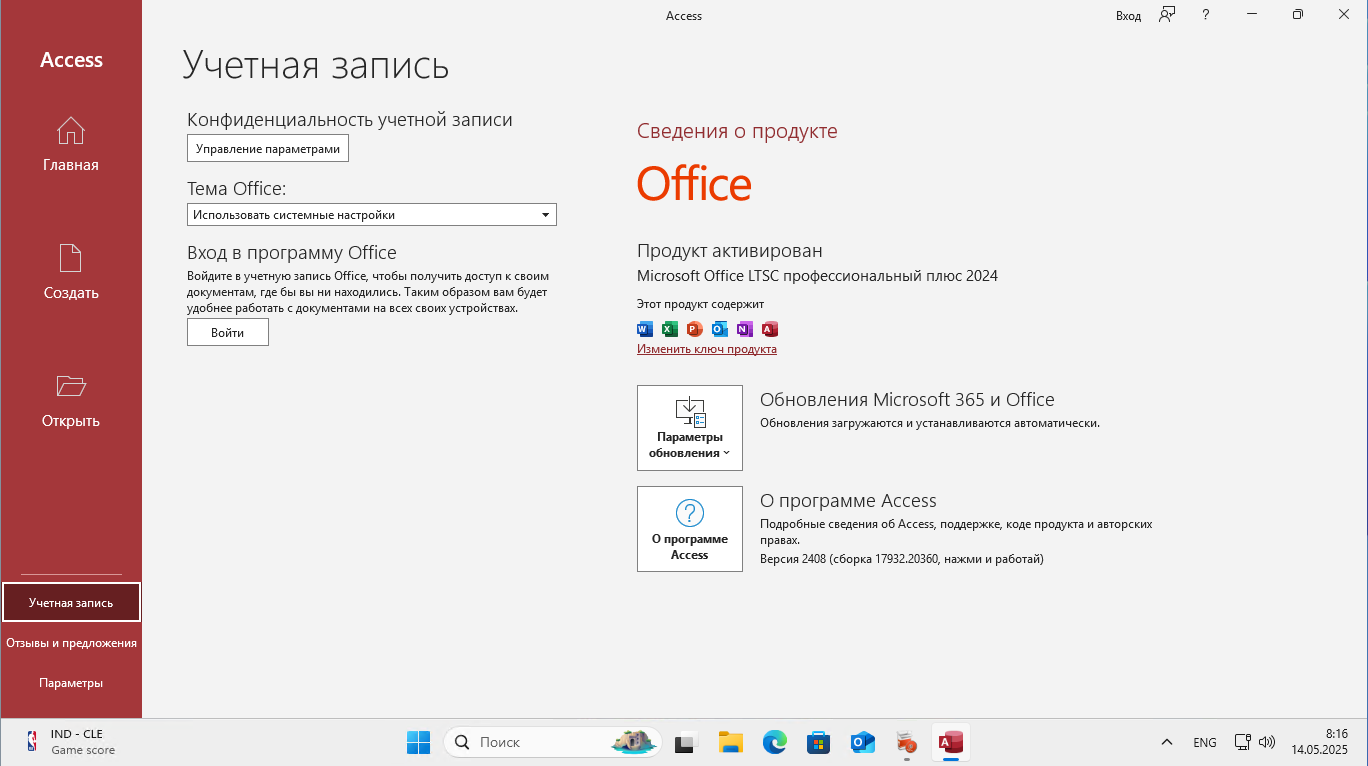
Task: Click Microsoft Office LTSC product name
Action: click(x=817, y=276)
